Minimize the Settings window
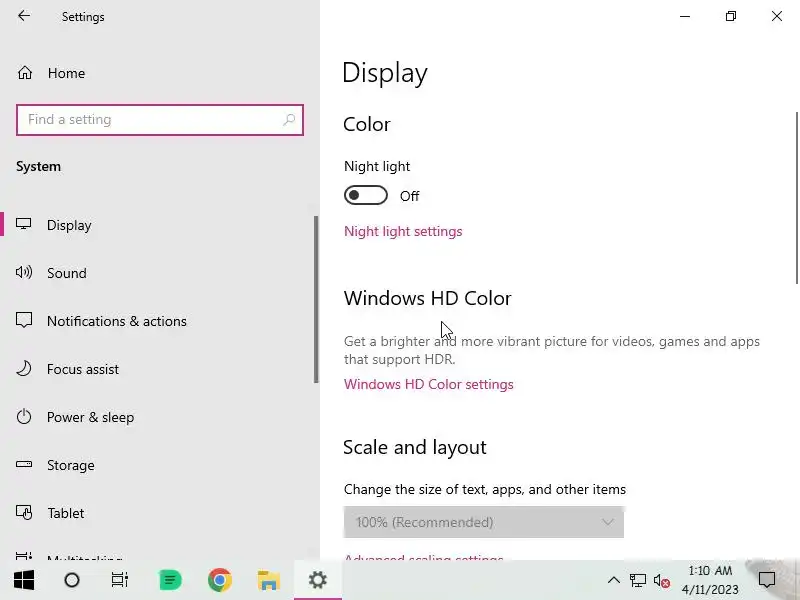This screenshot has width=800, height=600. pos(685,16)
